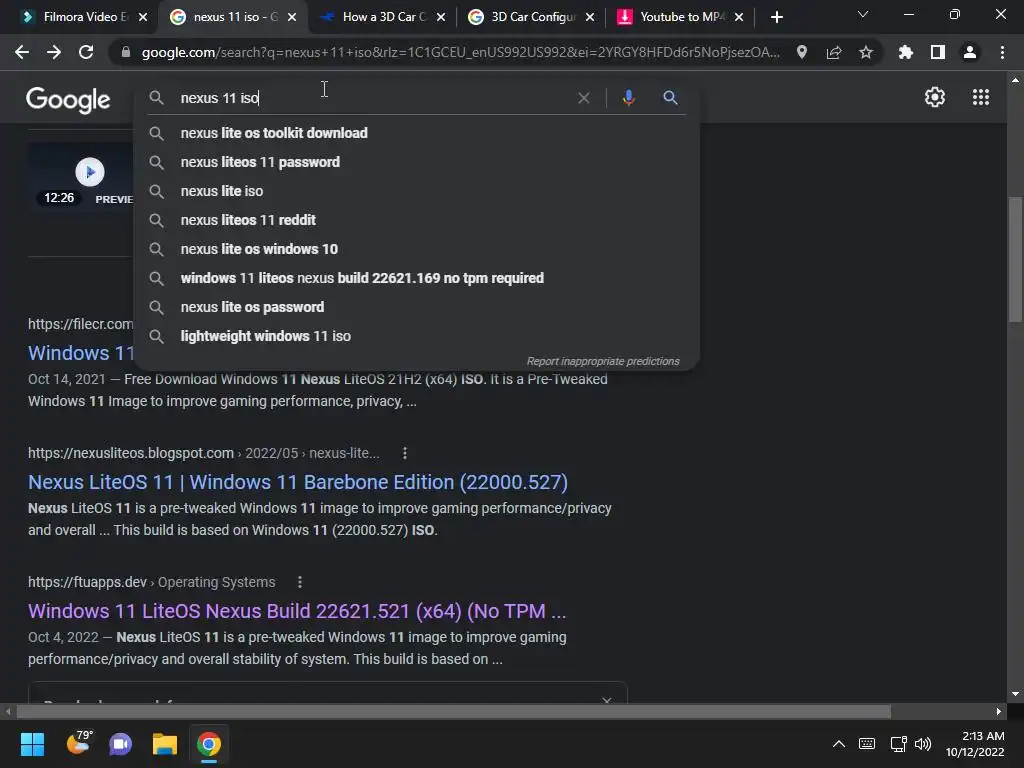The width and height of the screenshot is (1024, 768).
Task: Close the Youtube to MP4 tab
Action: point(739,17)
